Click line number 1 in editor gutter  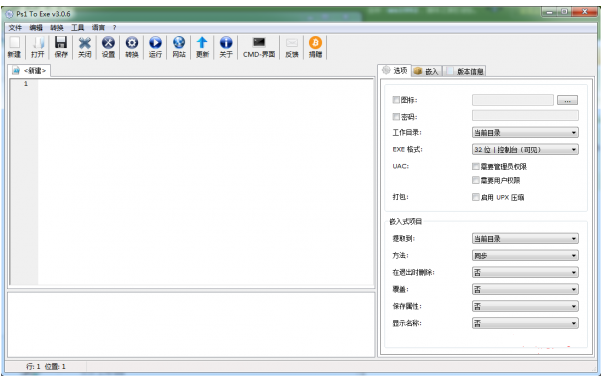click(x=26, y=84)
